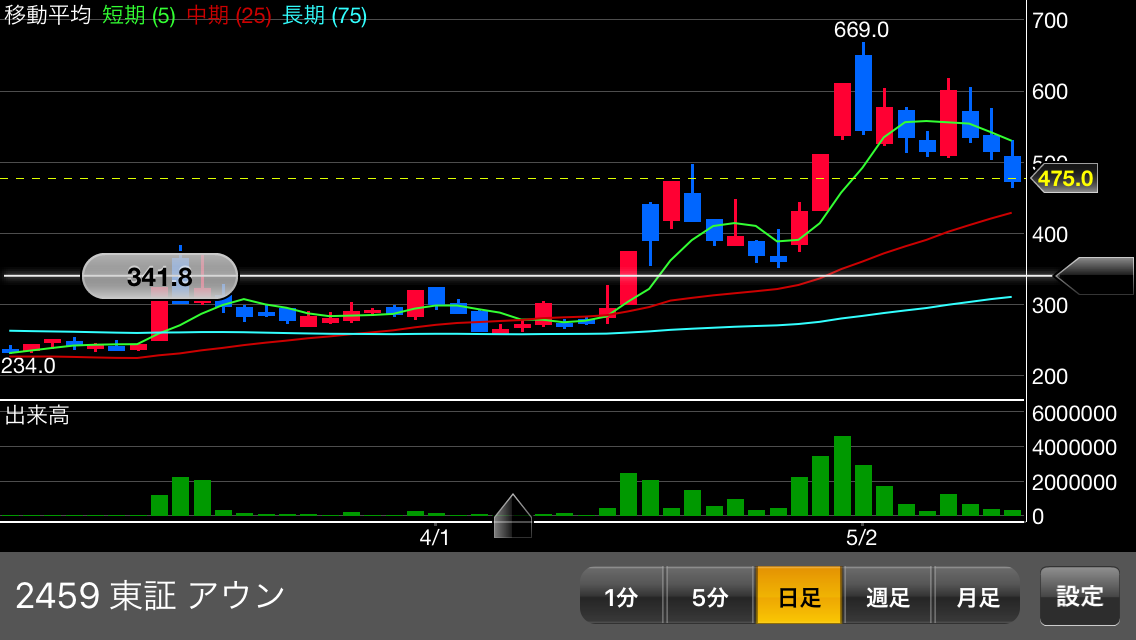Tap the 出来高 volume panel label
Screen dimensions: 1136x640
(37, 416)
